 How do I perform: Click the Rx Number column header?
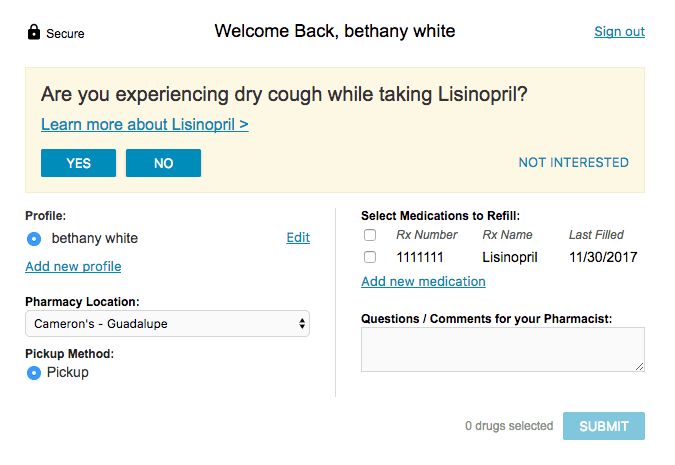coord(427,235)
